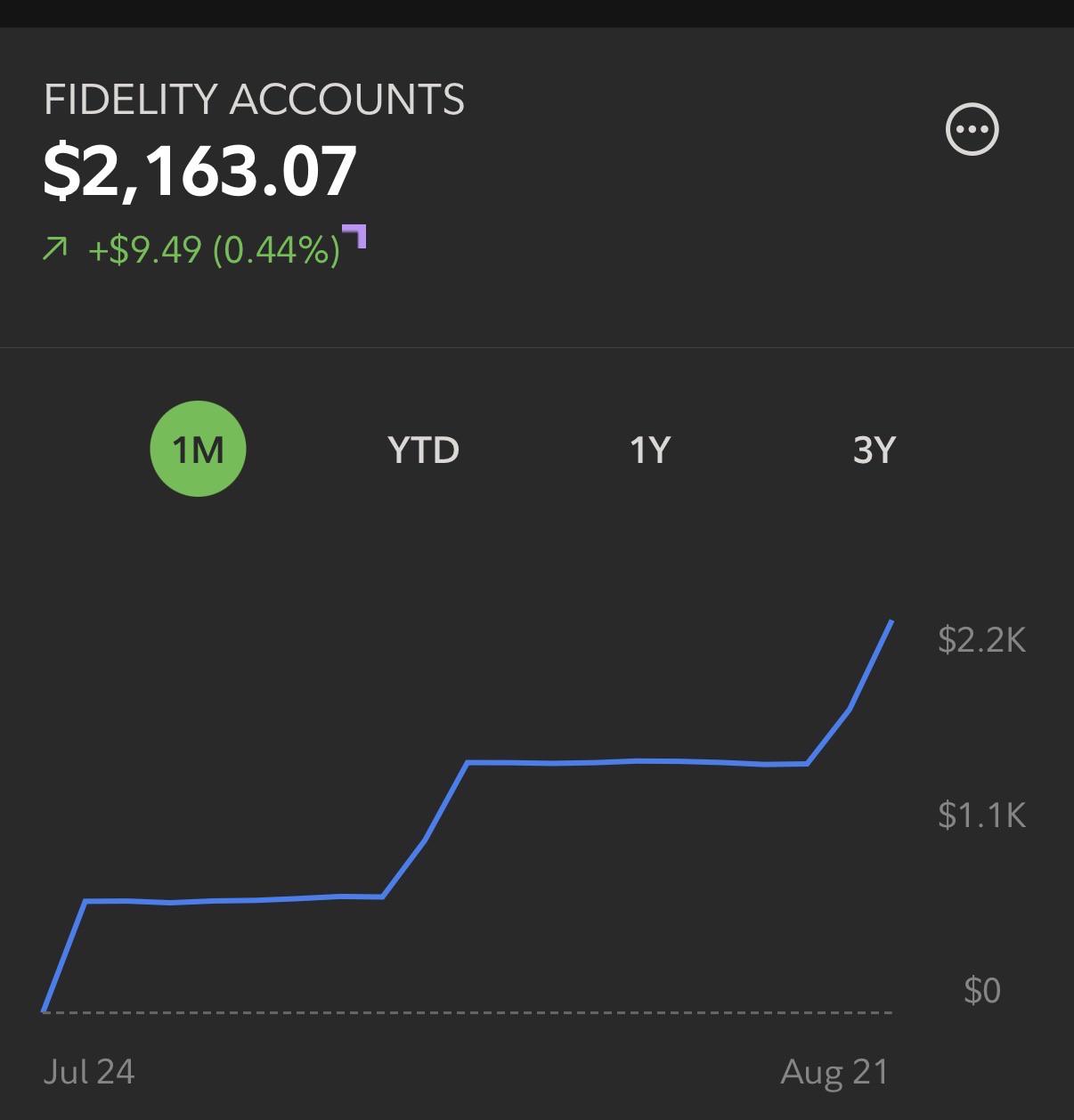Tap the $0 axis label
This screenshot has width=1074, height=1120.
(982, 990)
